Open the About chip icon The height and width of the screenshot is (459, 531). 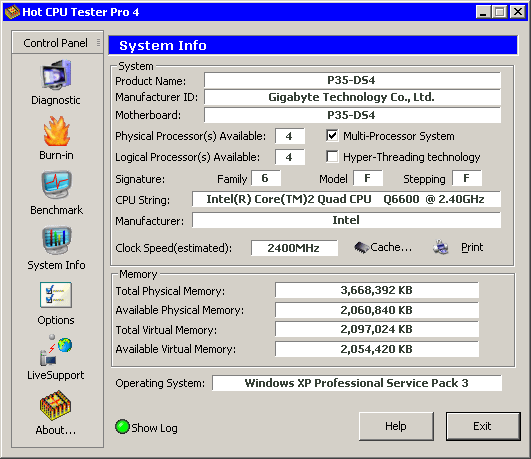coord(56,405)
